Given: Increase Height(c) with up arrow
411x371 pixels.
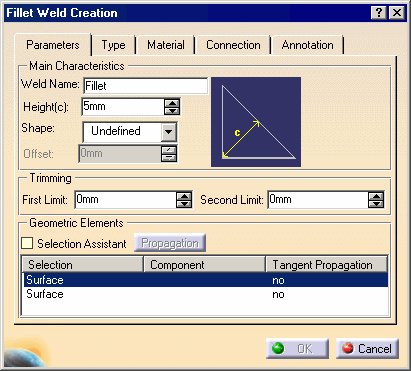Looking at the screenshot, I should 172,103.
